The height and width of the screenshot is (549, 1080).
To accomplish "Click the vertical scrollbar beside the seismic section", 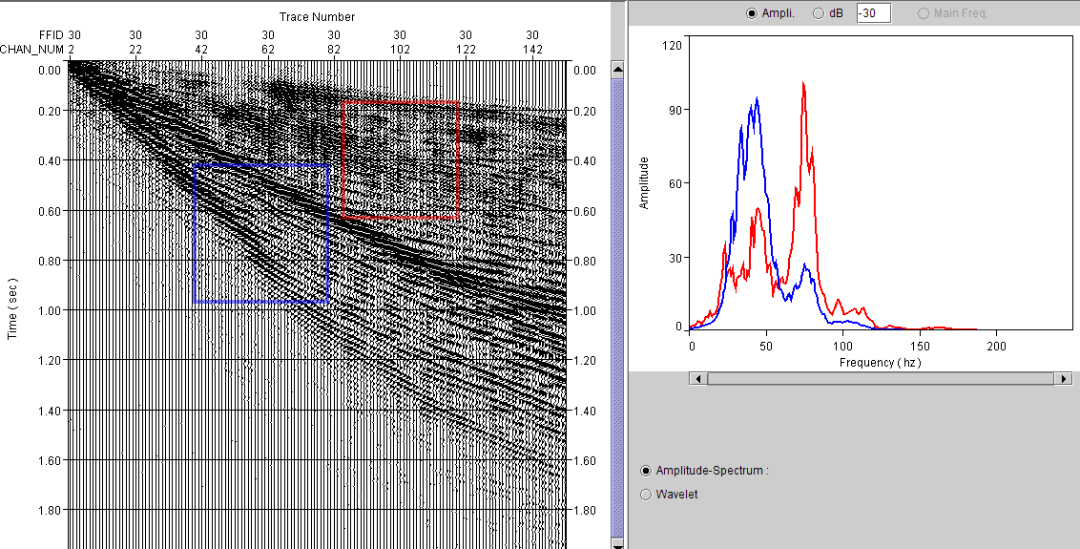I will point(617,300).
